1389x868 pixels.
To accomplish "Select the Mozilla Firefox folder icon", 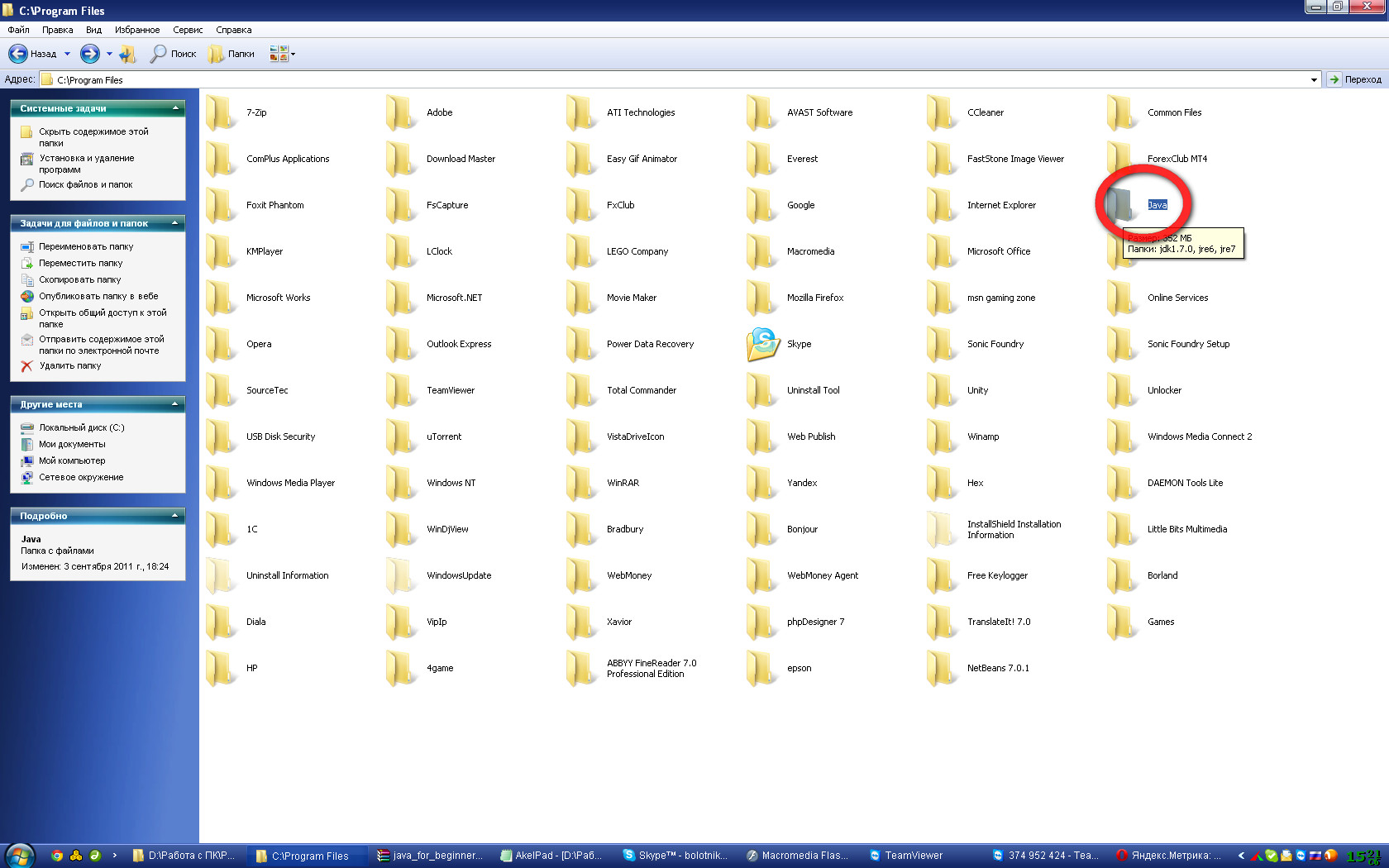I will (x=761, y=298).
